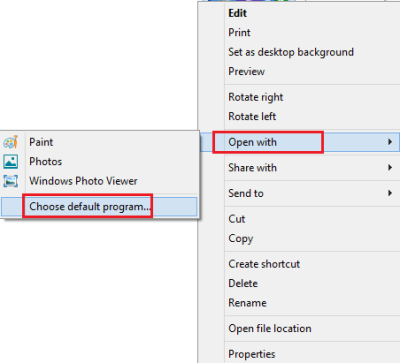This screenshot has width=400, height=363.
Task: Expand the Send to submenu arrow
Action: 390,193
